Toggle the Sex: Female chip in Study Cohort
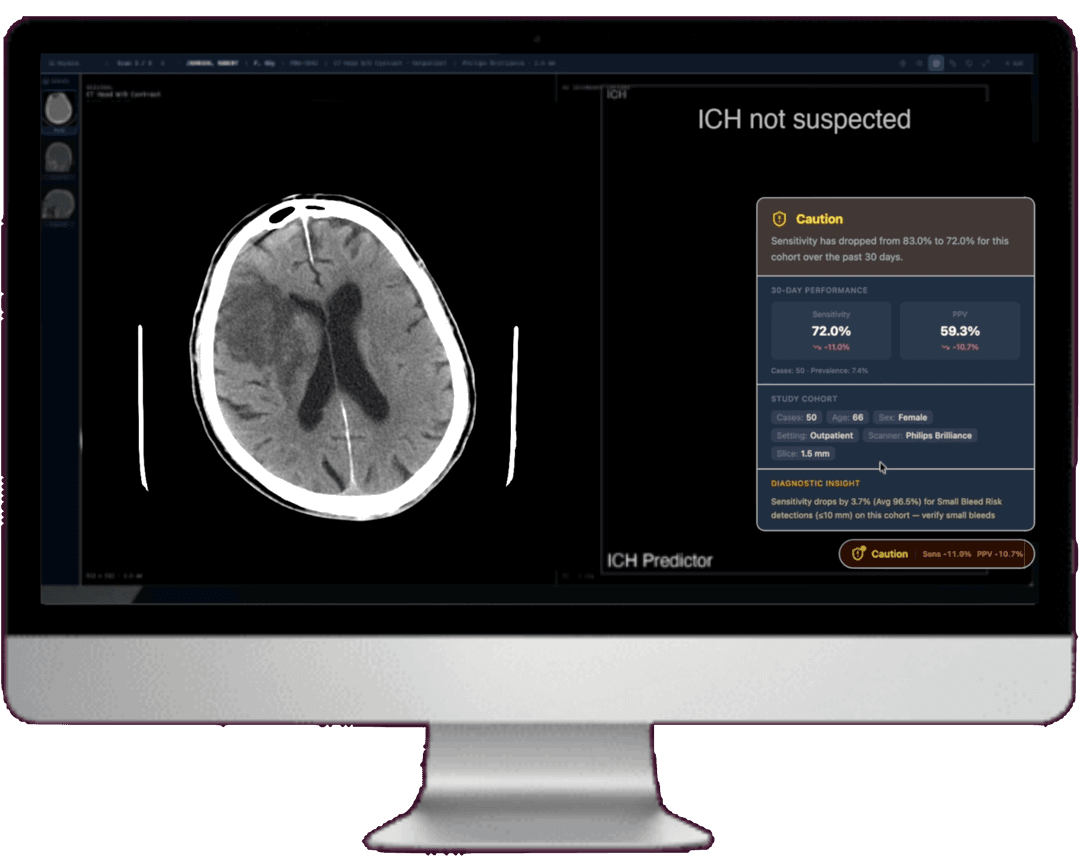The image size is (1080, 864). [902, 417]
